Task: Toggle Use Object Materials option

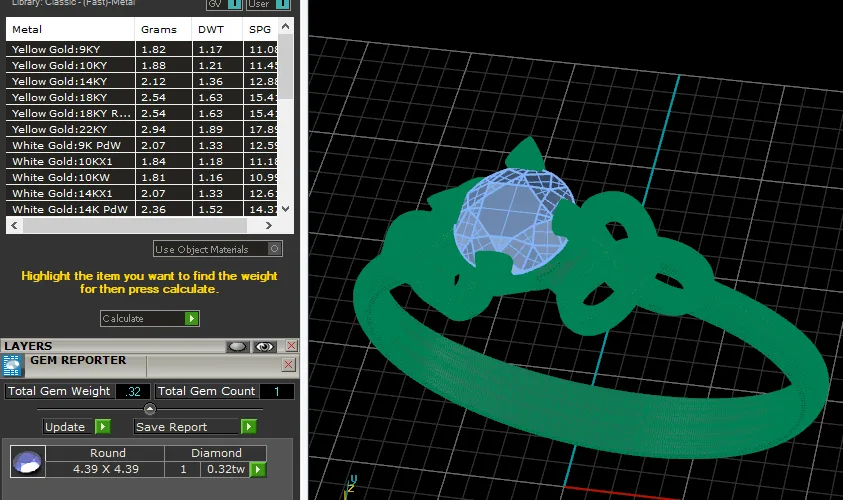Action: point(218,249)
